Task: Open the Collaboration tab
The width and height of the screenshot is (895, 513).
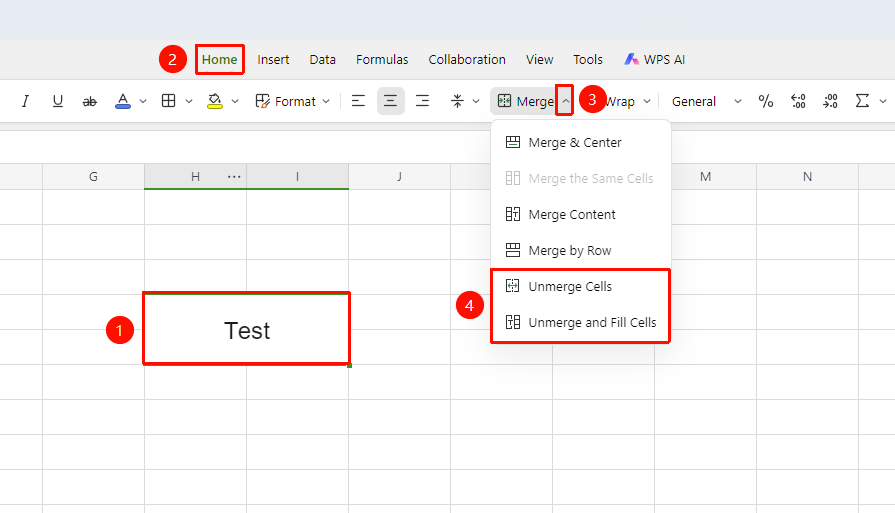Action: click(467, 59)
